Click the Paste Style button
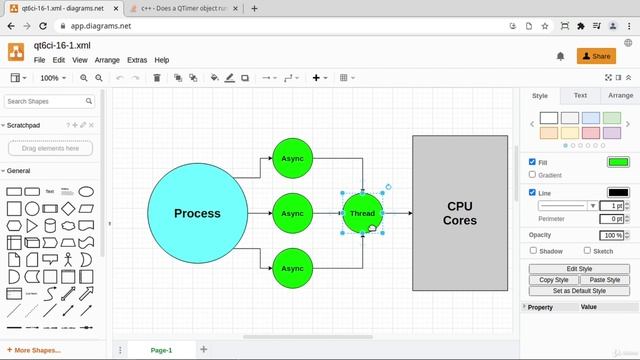Screen dimensions: 640x360 [604, 280]
